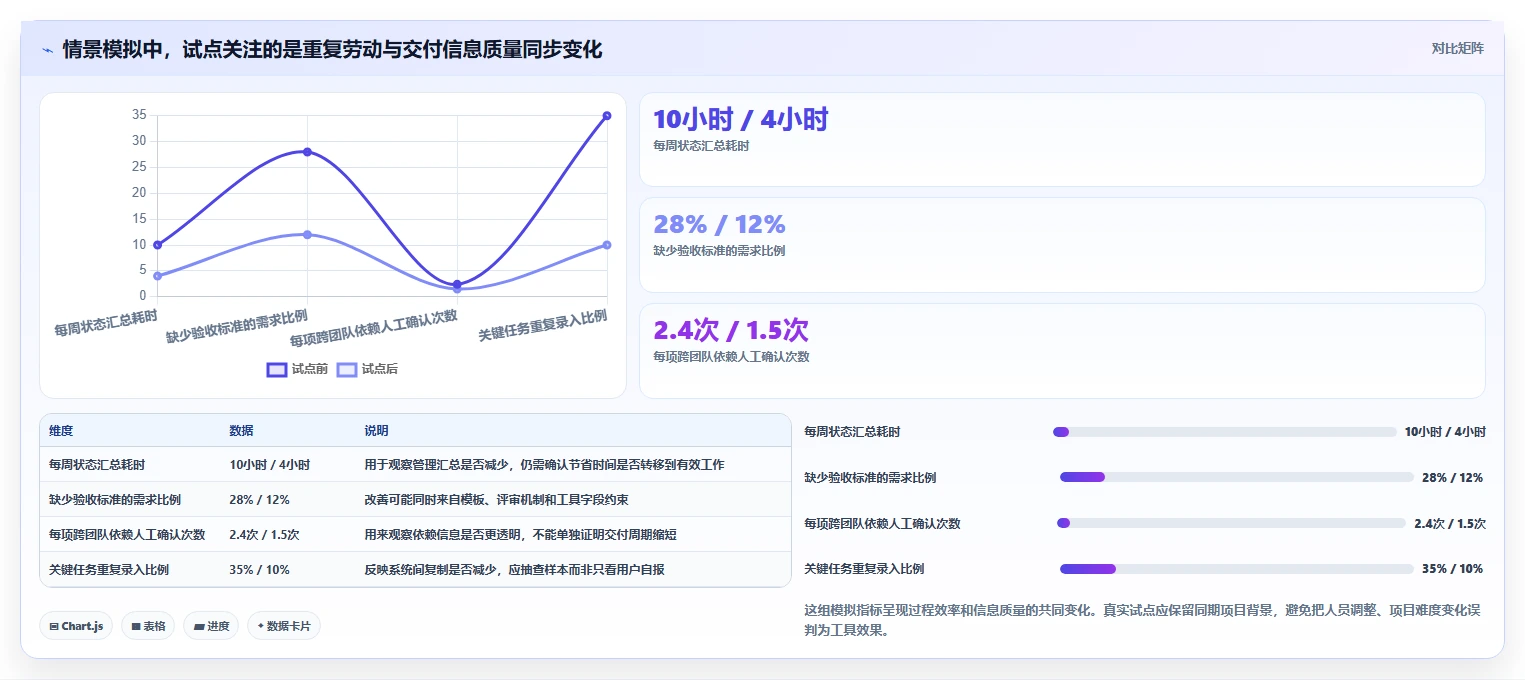Click the 试点前 data point at value 35
This screenshot has width=1525, height=680.
606,116
